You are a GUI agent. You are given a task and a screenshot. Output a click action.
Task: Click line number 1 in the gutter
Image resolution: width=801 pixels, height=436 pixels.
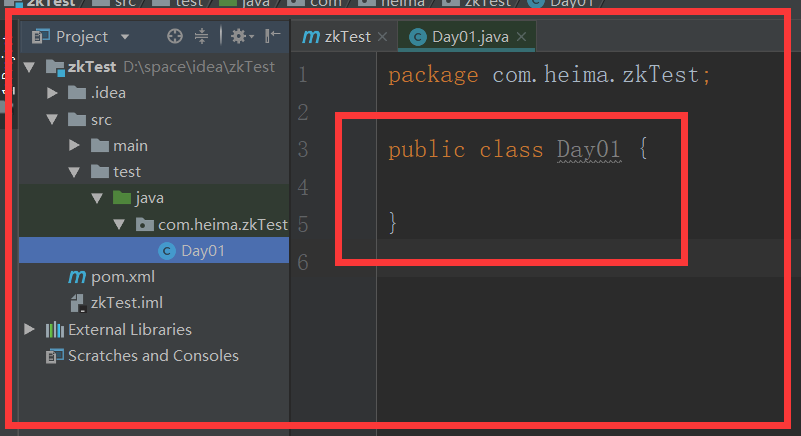303,75
